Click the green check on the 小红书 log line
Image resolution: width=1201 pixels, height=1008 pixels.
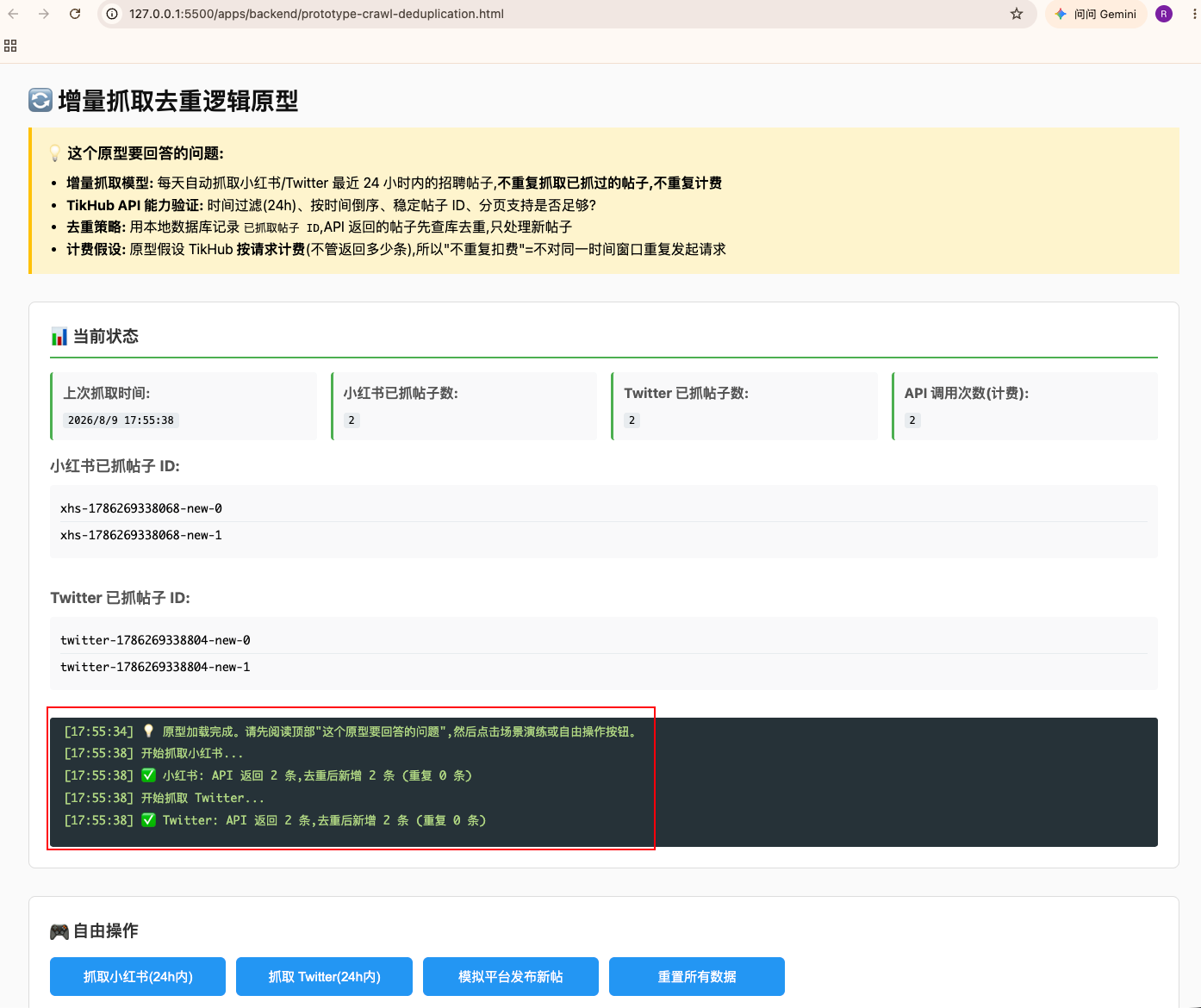(148, 775)
